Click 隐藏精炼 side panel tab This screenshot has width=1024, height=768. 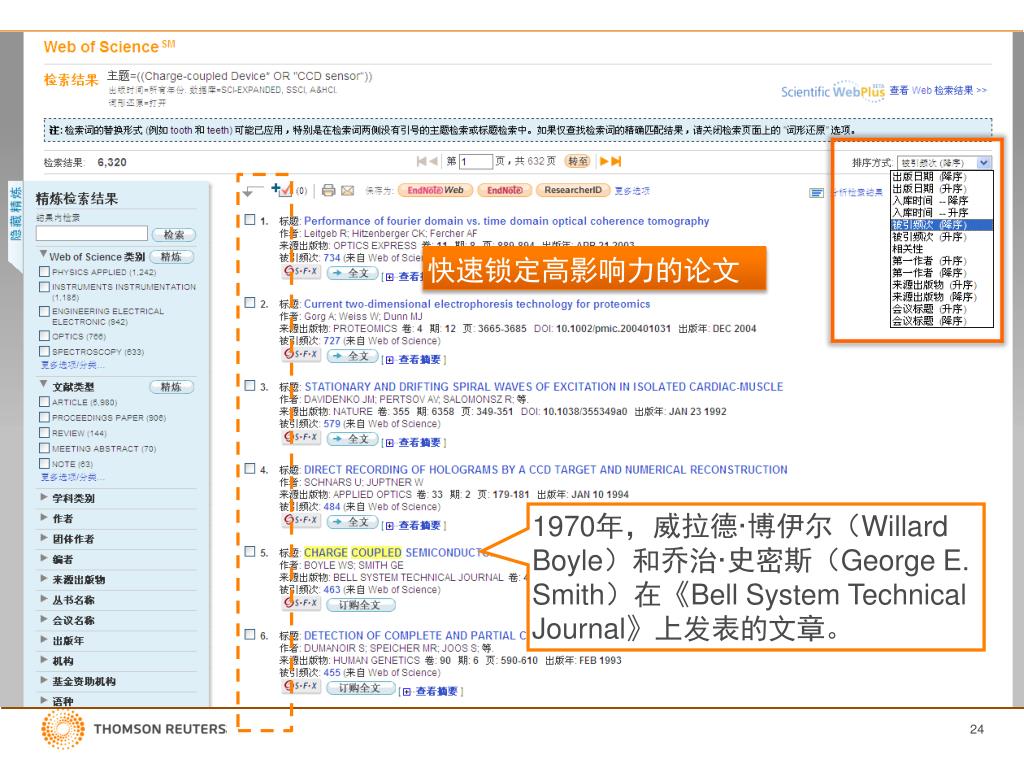coord(16,214)
